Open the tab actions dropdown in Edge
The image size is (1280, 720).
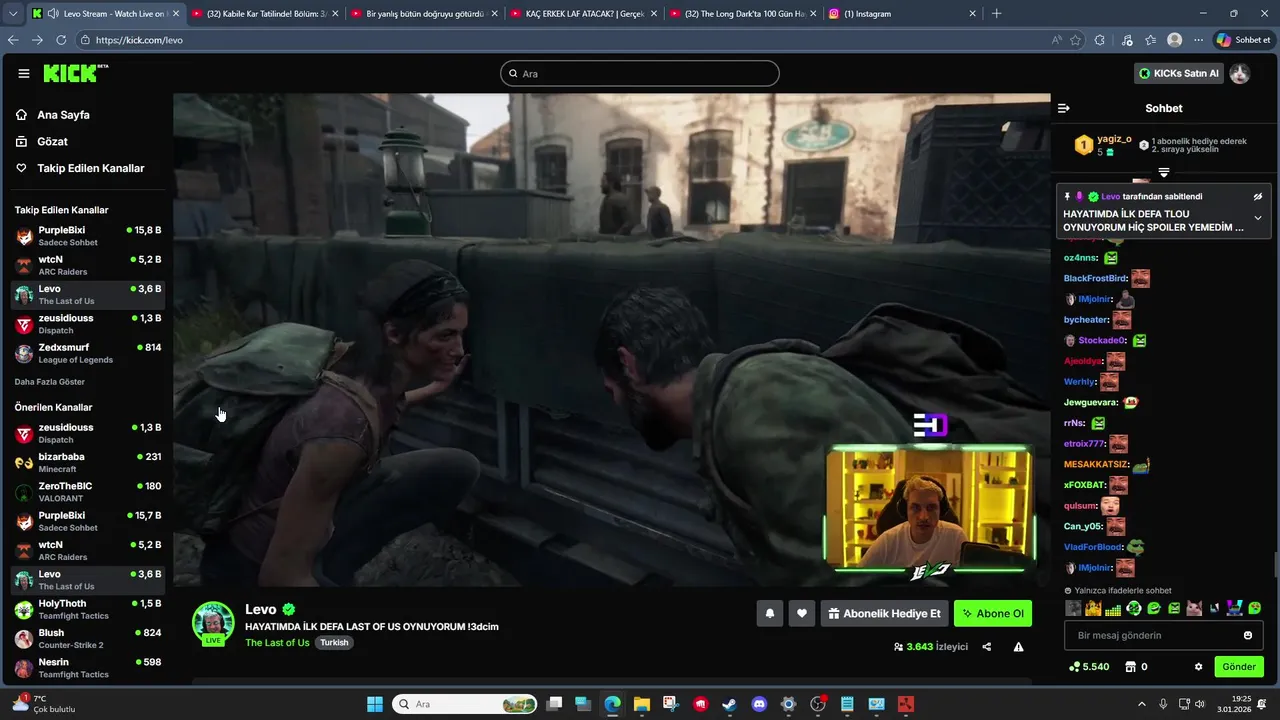14,14
